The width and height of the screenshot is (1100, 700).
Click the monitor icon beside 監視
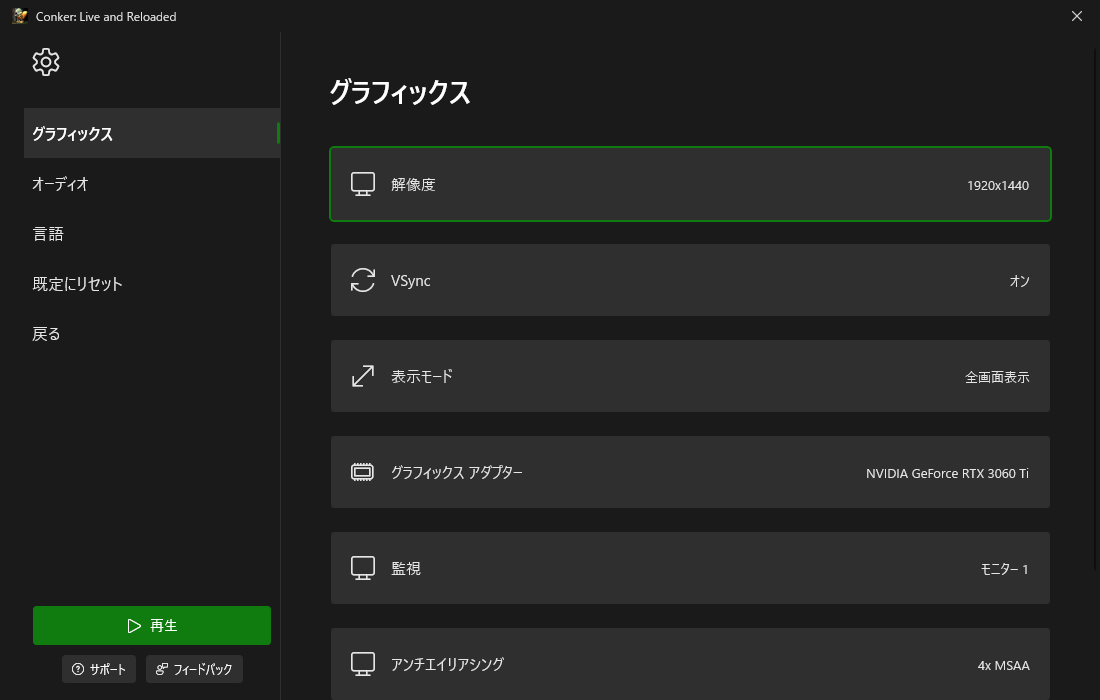[x=363, y=568]
